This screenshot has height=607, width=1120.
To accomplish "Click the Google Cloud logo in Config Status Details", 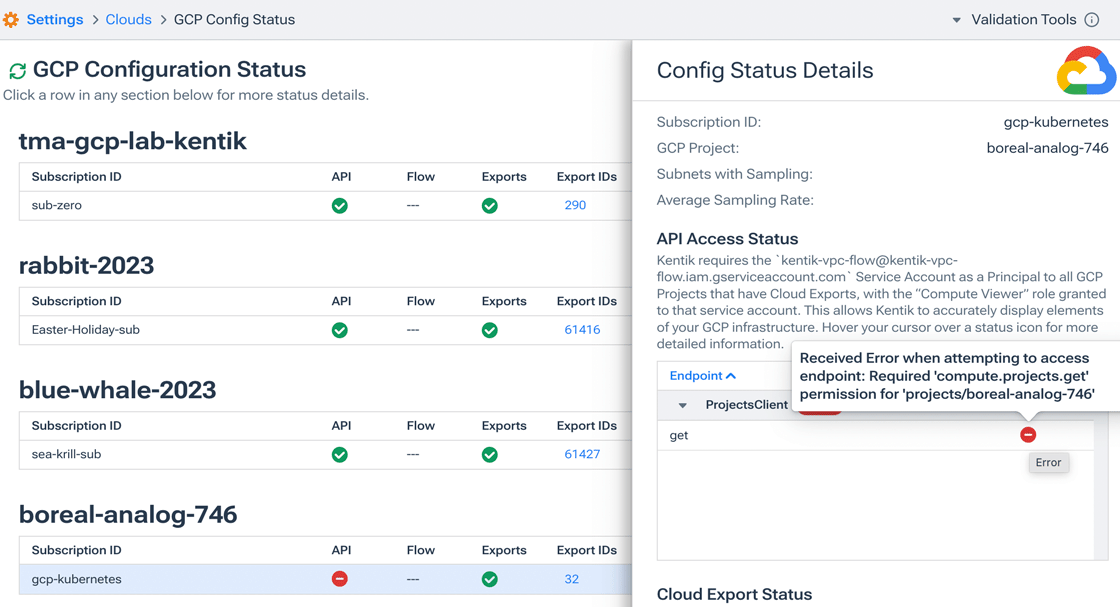I will click(x=1087, y=70).
